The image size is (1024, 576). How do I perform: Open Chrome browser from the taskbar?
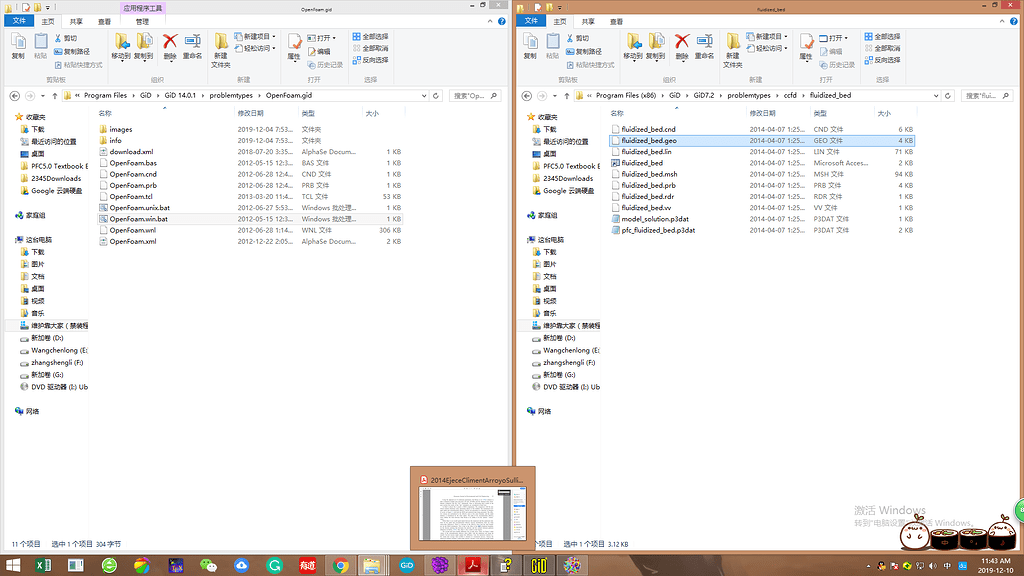pyautogui.click(x=340, y=566)
